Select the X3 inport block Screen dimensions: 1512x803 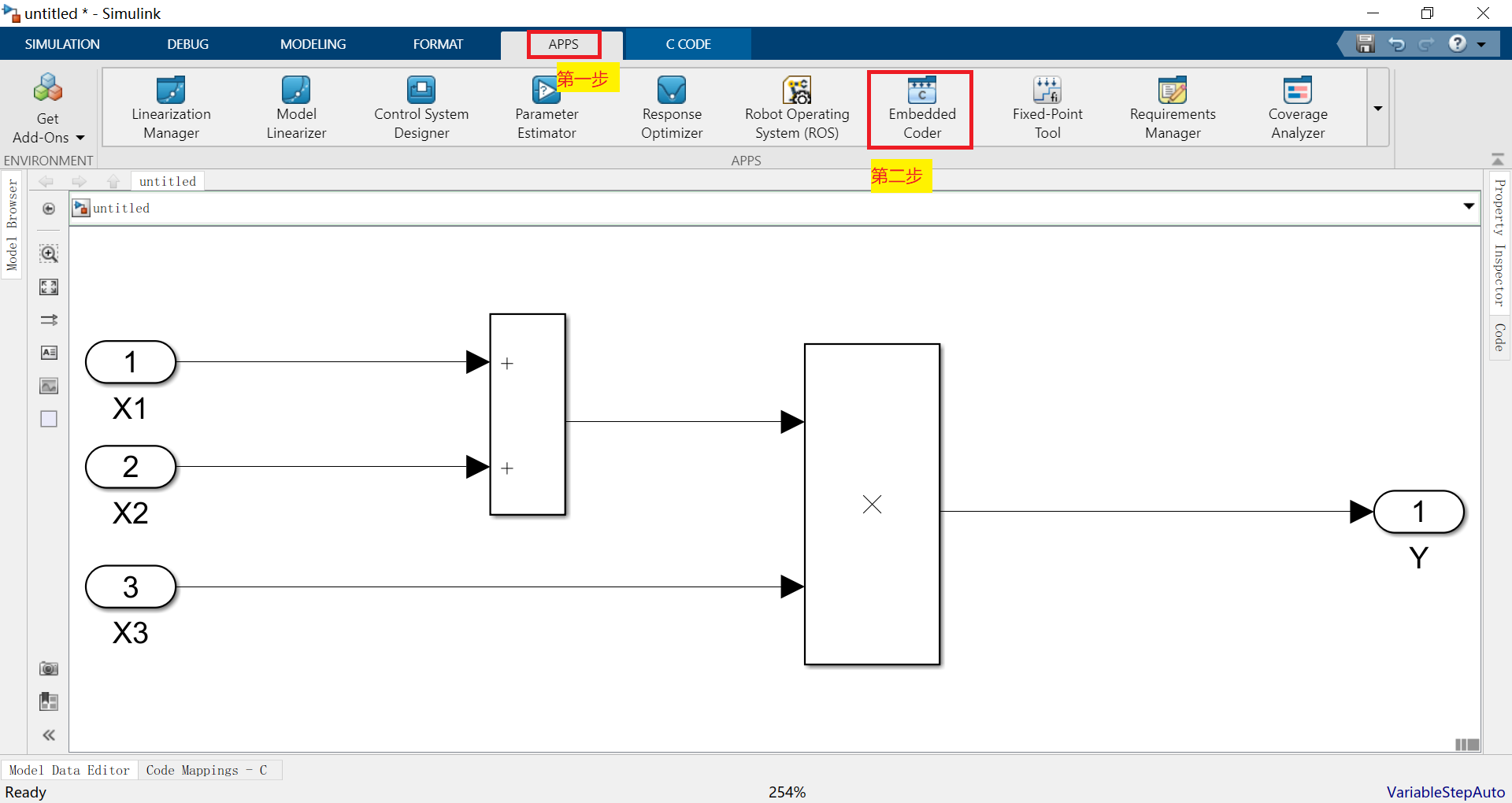click(x=131, y=587)
